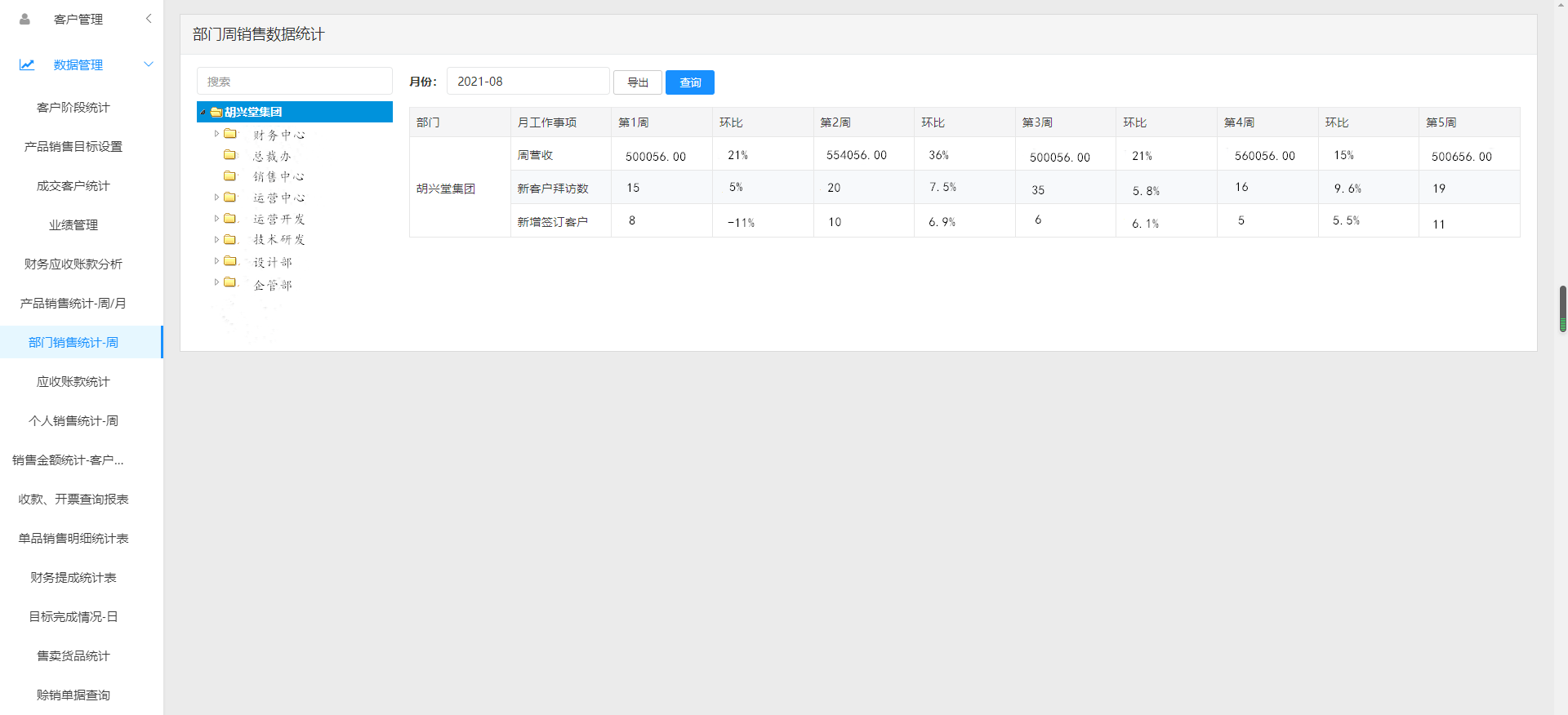Open 个人销售统计-周 menu item
1568x715 pixels.
tap(73, 420)
